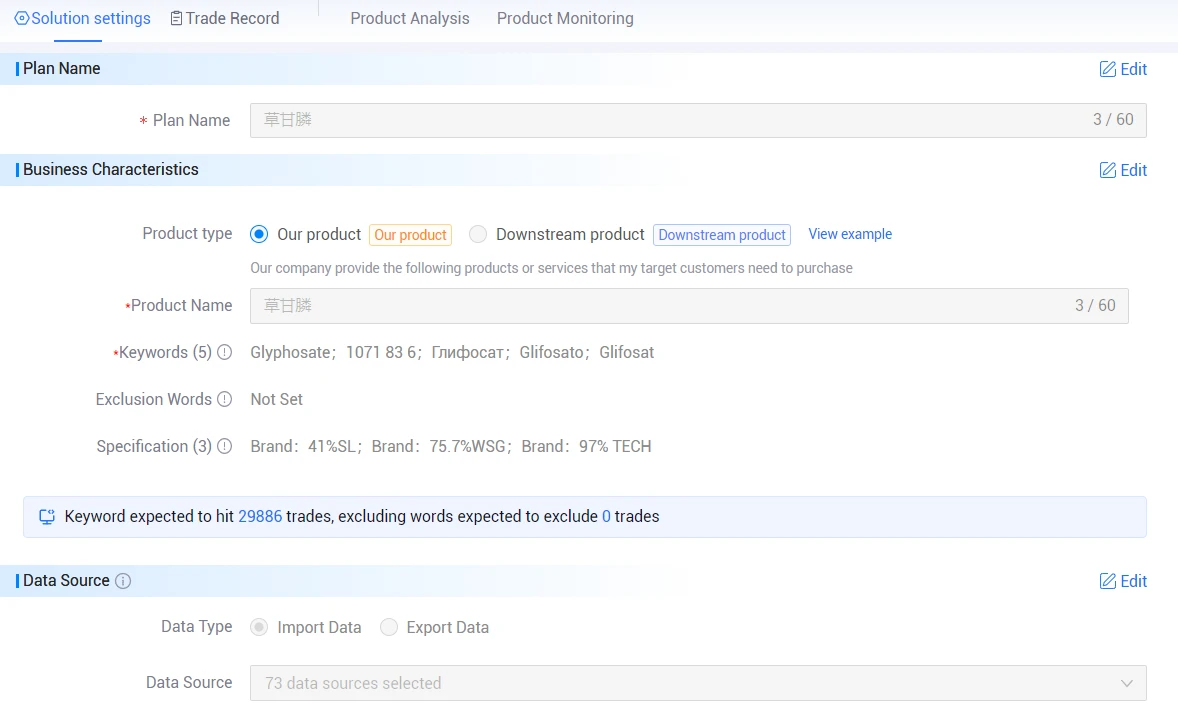Click the info icon beside Specification (3)

(x=225, y=446)
